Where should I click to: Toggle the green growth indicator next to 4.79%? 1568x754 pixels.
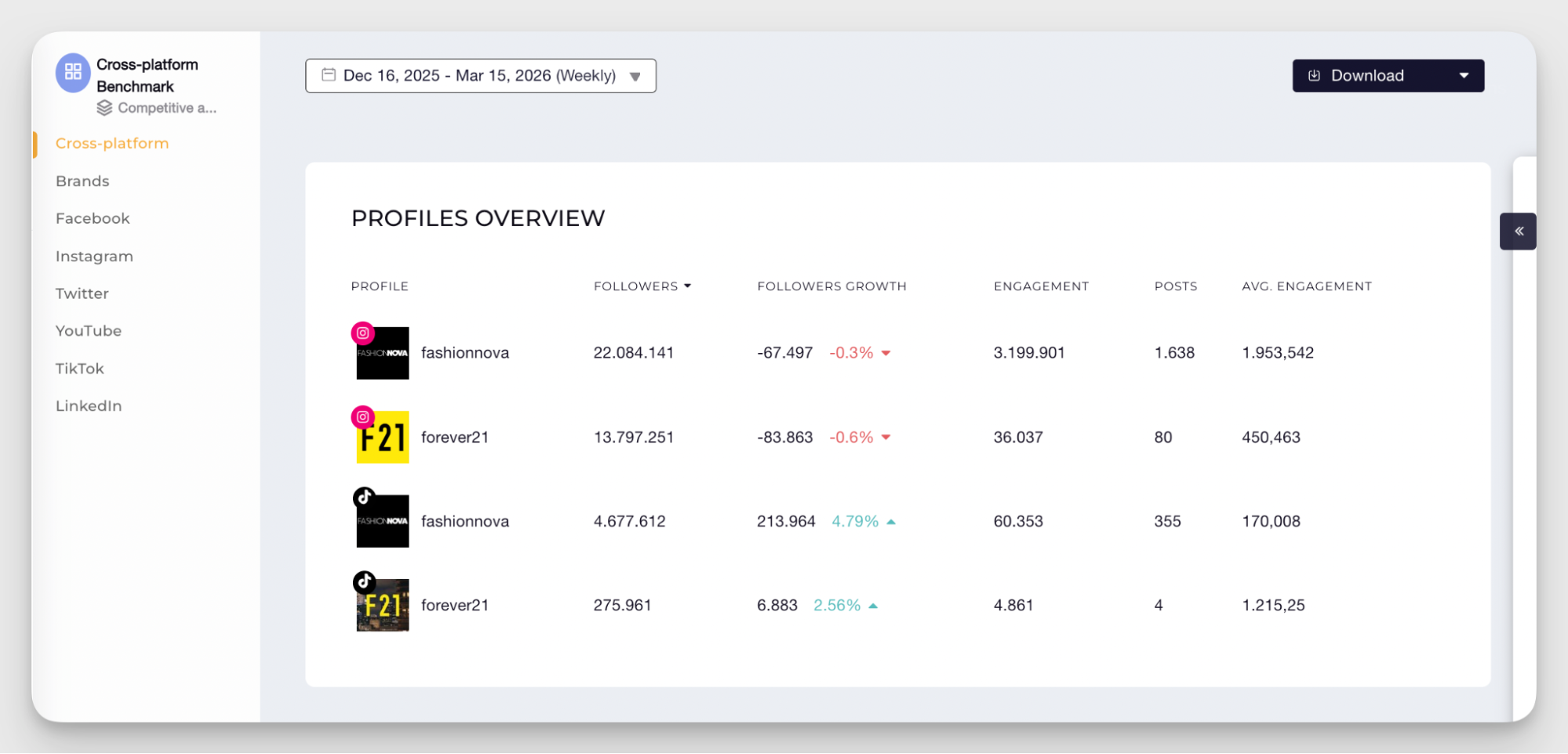click(x=892, y=520)
